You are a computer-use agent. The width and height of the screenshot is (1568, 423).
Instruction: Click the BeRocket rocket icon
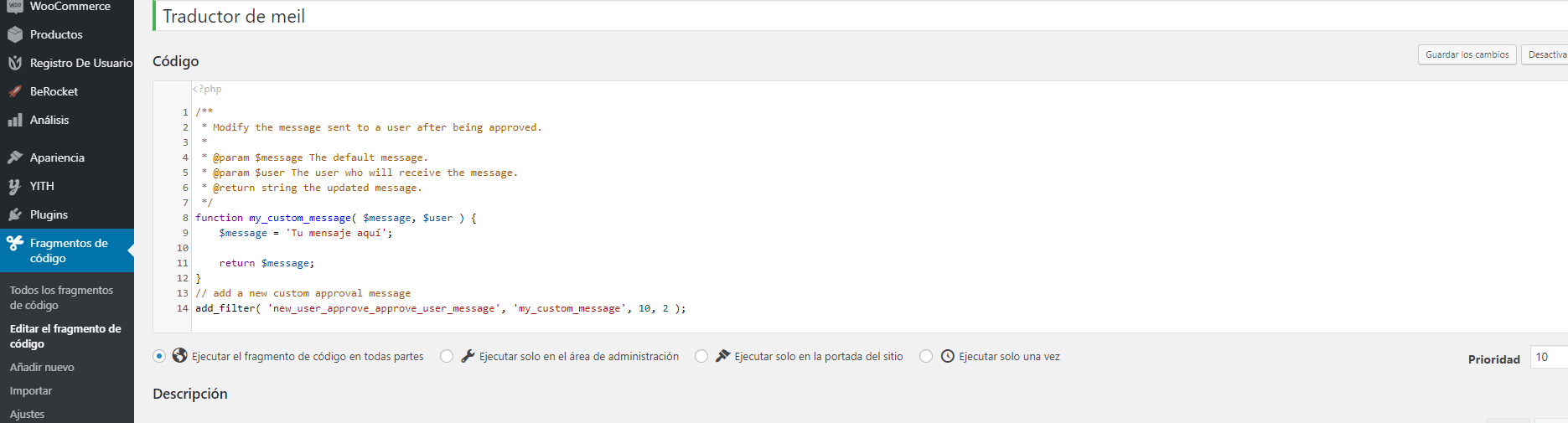point(15,91)
